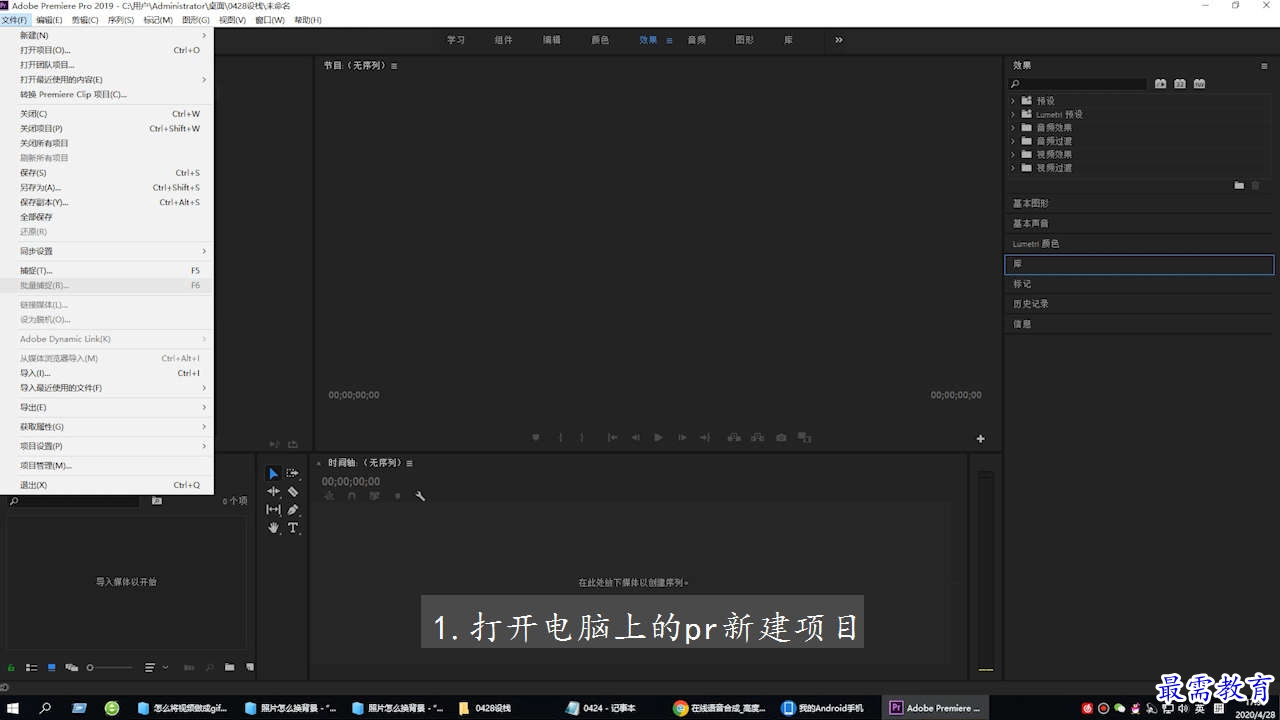Toggle project writable green lock icon
Screen dimensions: 1280x720
click(x=11, y=667)
